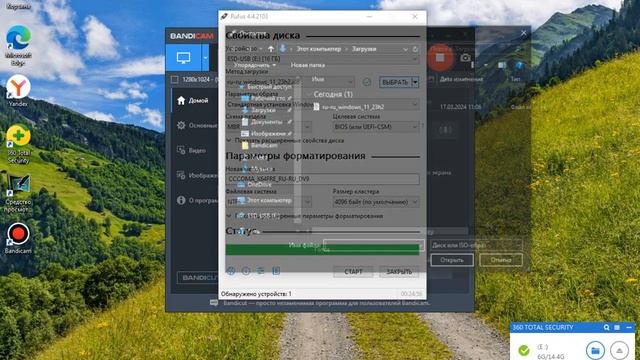This screenshot has width=640, height=360.
Task: Click the volume label field CCCOMA_X64FRE_RU-RU_DV9
Action: (x=322, y=179)
